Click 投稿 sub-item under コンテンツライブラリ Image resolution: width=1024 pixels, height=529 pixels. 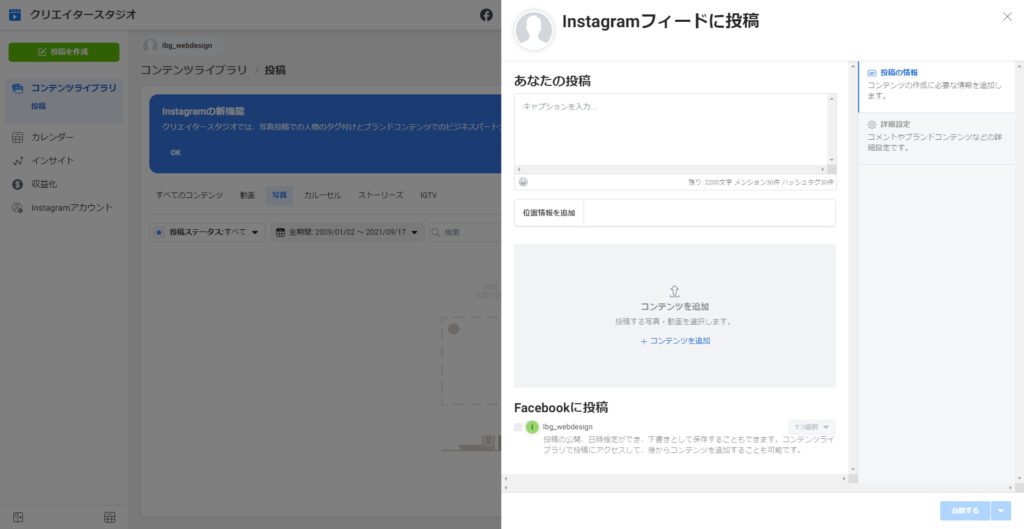pos(39,106)
